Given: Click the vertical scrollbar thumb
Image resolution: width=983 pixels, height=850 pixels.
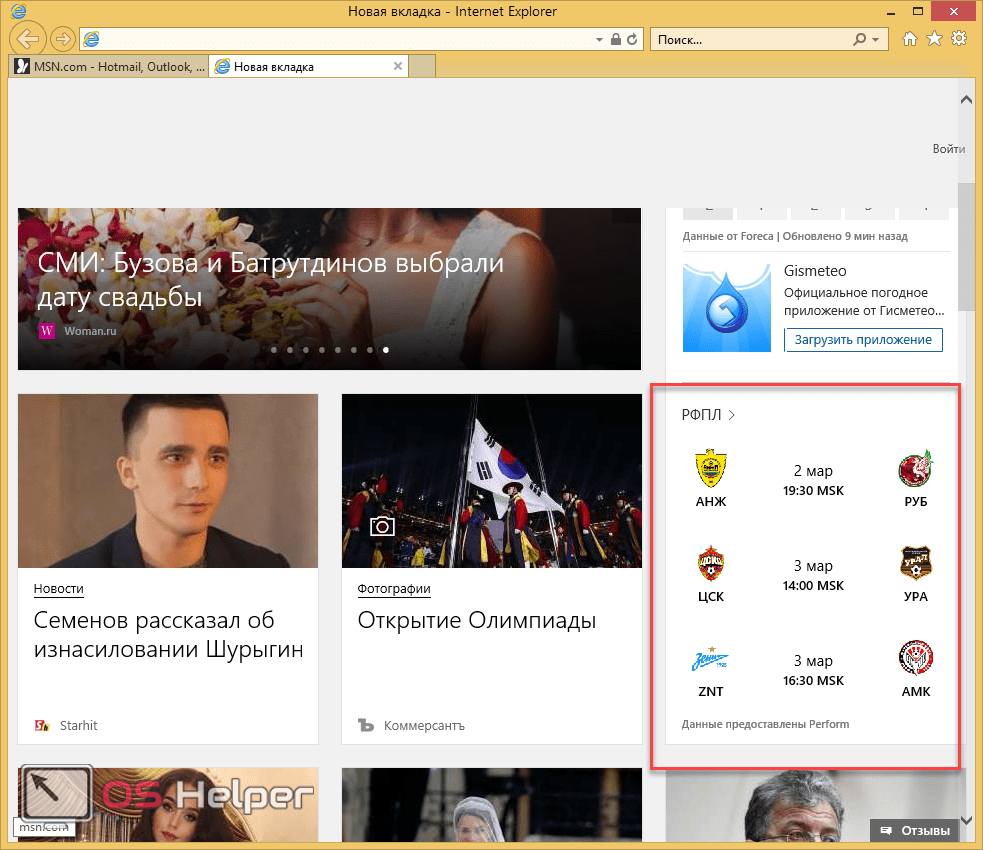Looking at the screenshot, I should coord(966,245).
